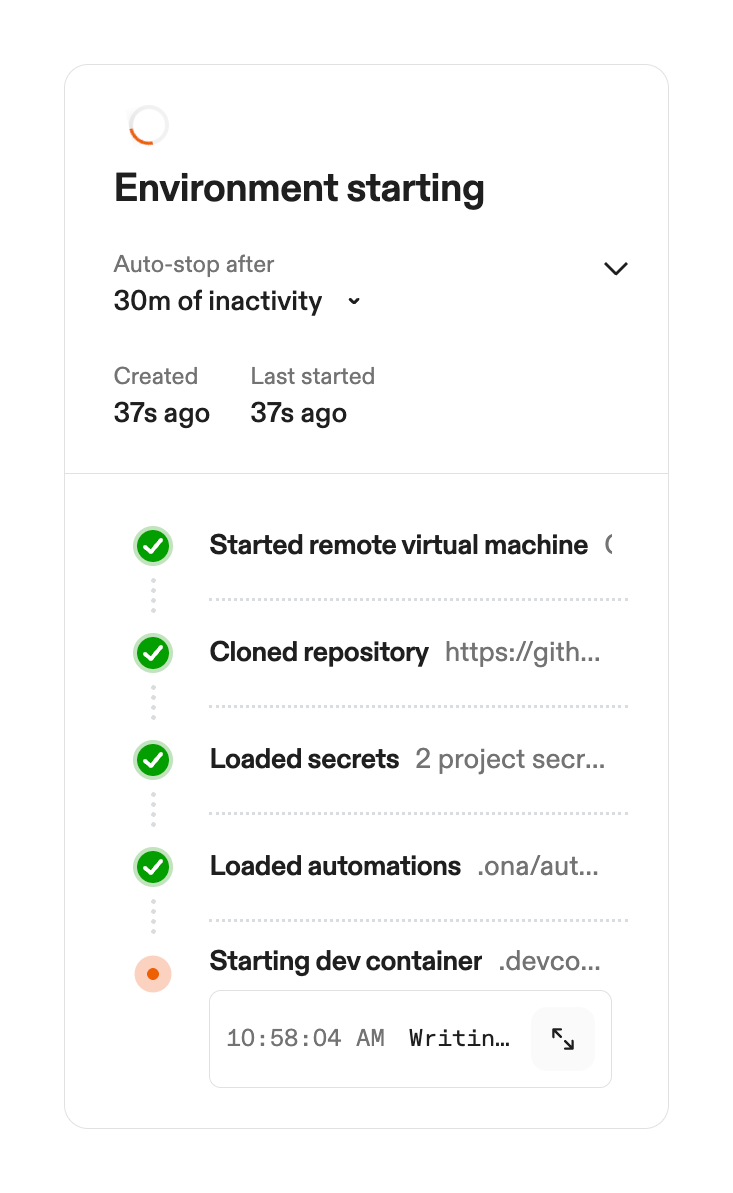Click green check beside Loaded secrets

point(153,760)
